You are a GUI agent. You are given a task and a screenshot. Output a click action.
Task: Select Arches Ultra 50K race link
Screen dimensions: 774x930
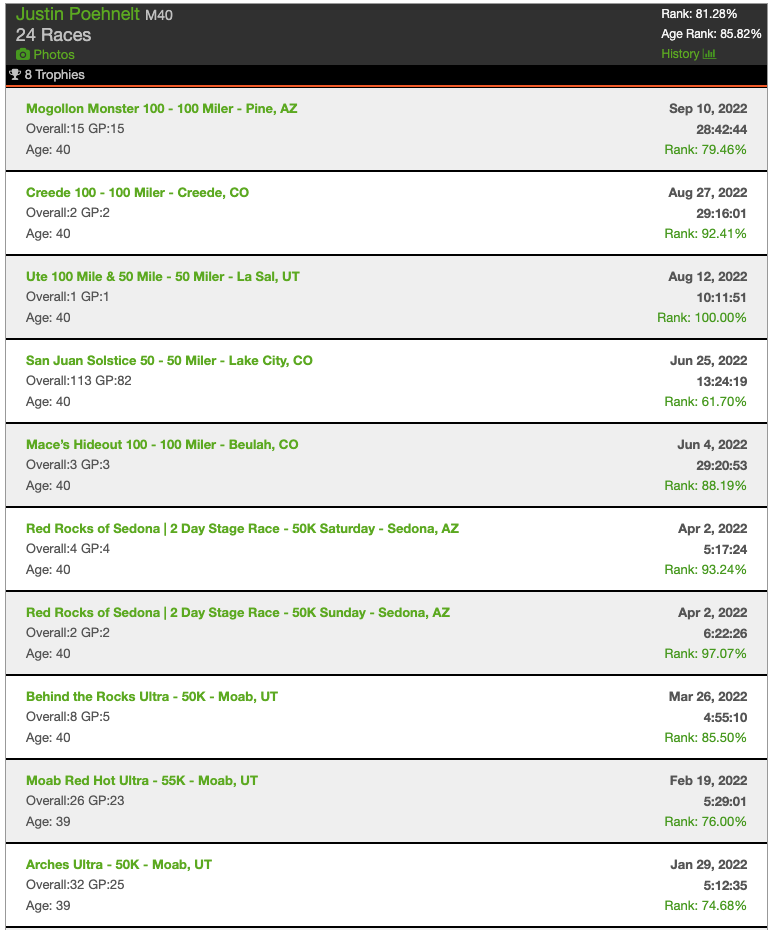pos(119,864)
